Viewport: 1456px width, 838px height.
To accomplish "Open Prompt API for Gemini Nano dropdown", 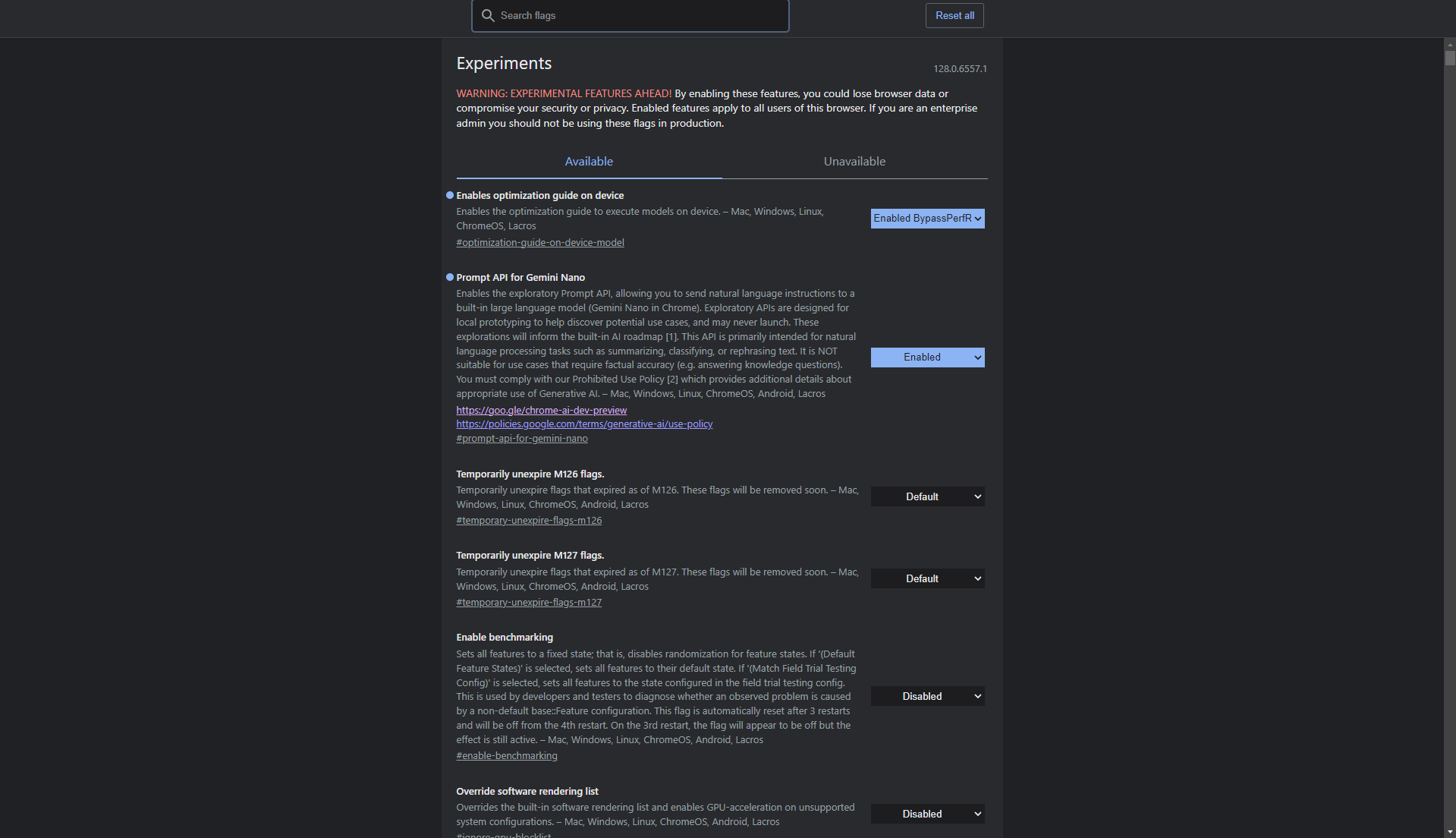I will tap(927, 358).
